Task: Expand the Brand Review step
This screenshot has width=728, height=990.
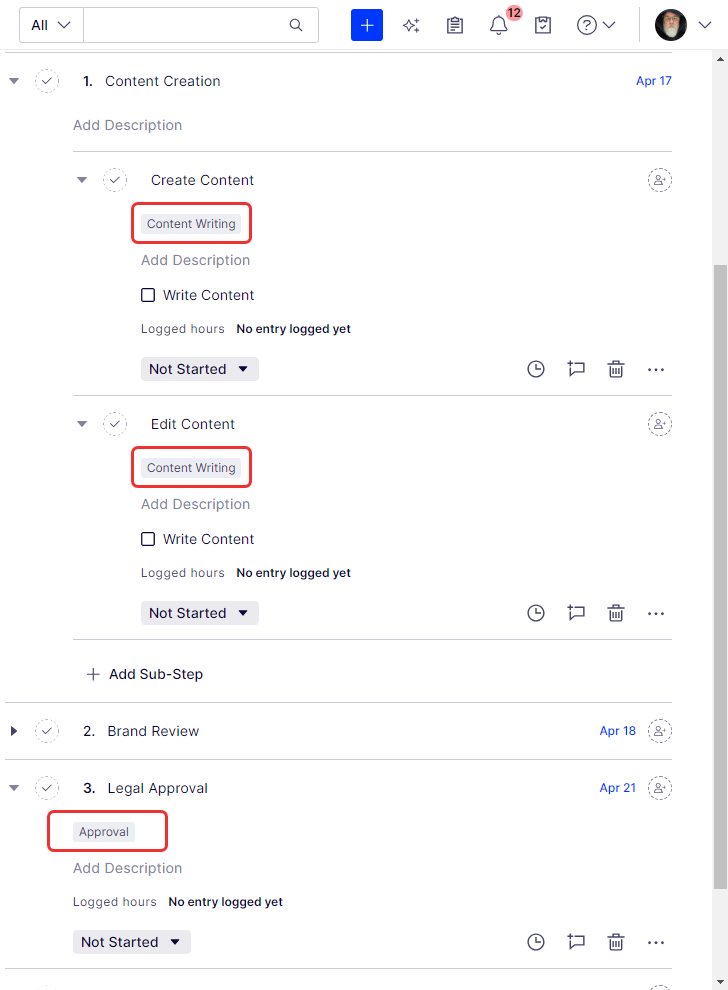Action: [x=13, y=731]
